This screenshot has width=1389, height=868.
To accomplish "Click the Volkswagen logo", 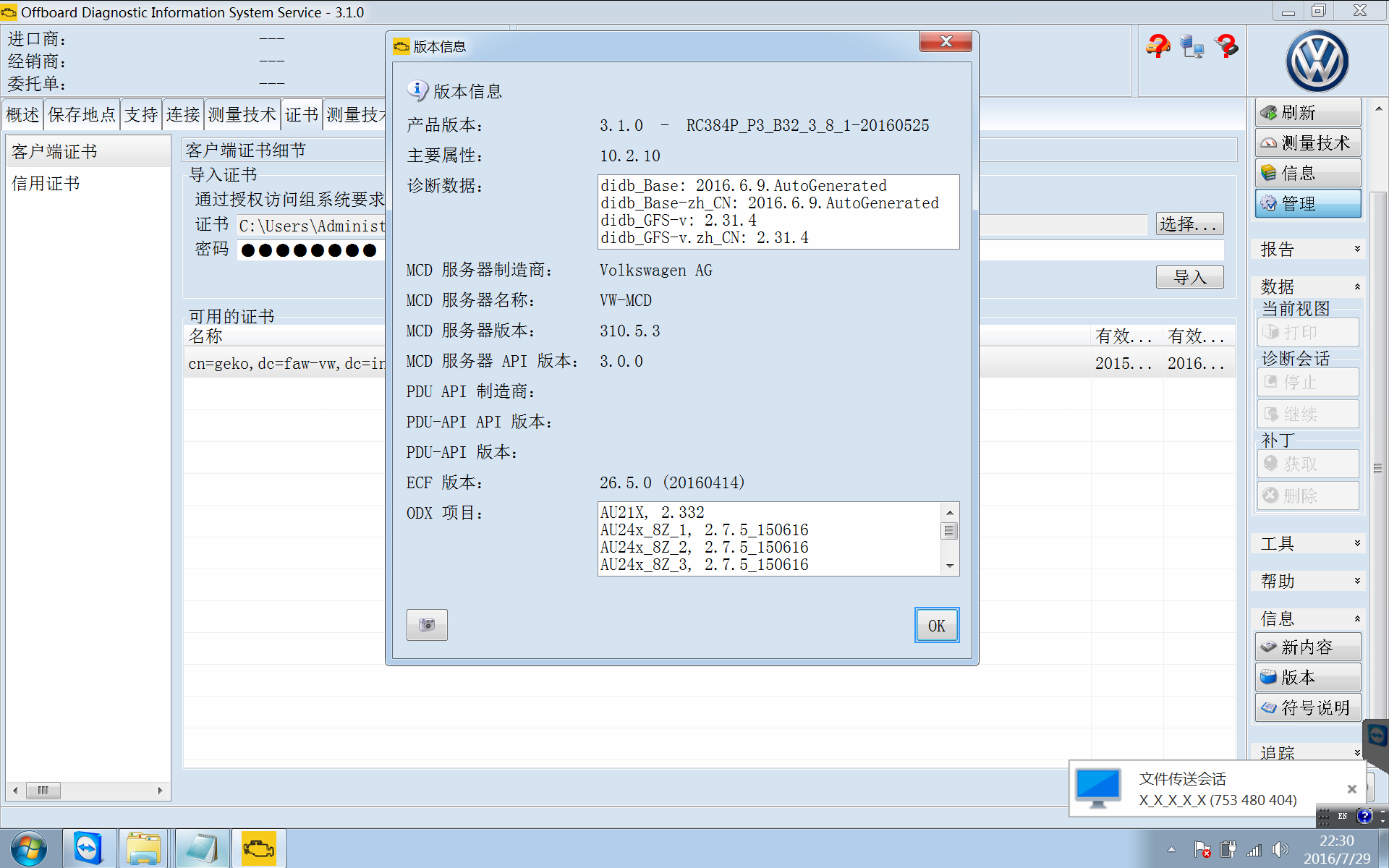I will [1317, 61].
